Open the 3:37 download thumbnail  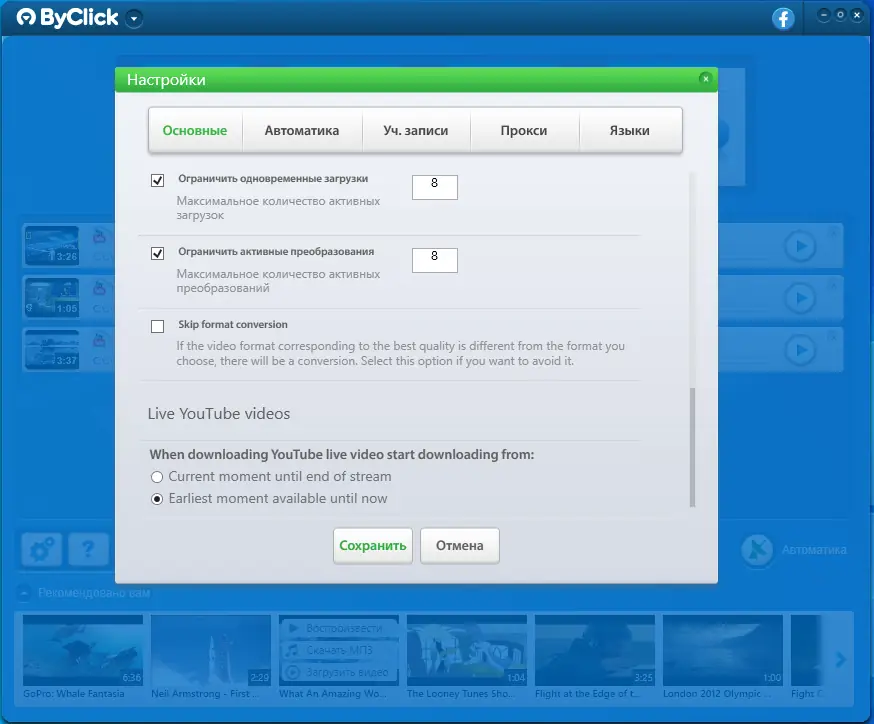(52, 349)
